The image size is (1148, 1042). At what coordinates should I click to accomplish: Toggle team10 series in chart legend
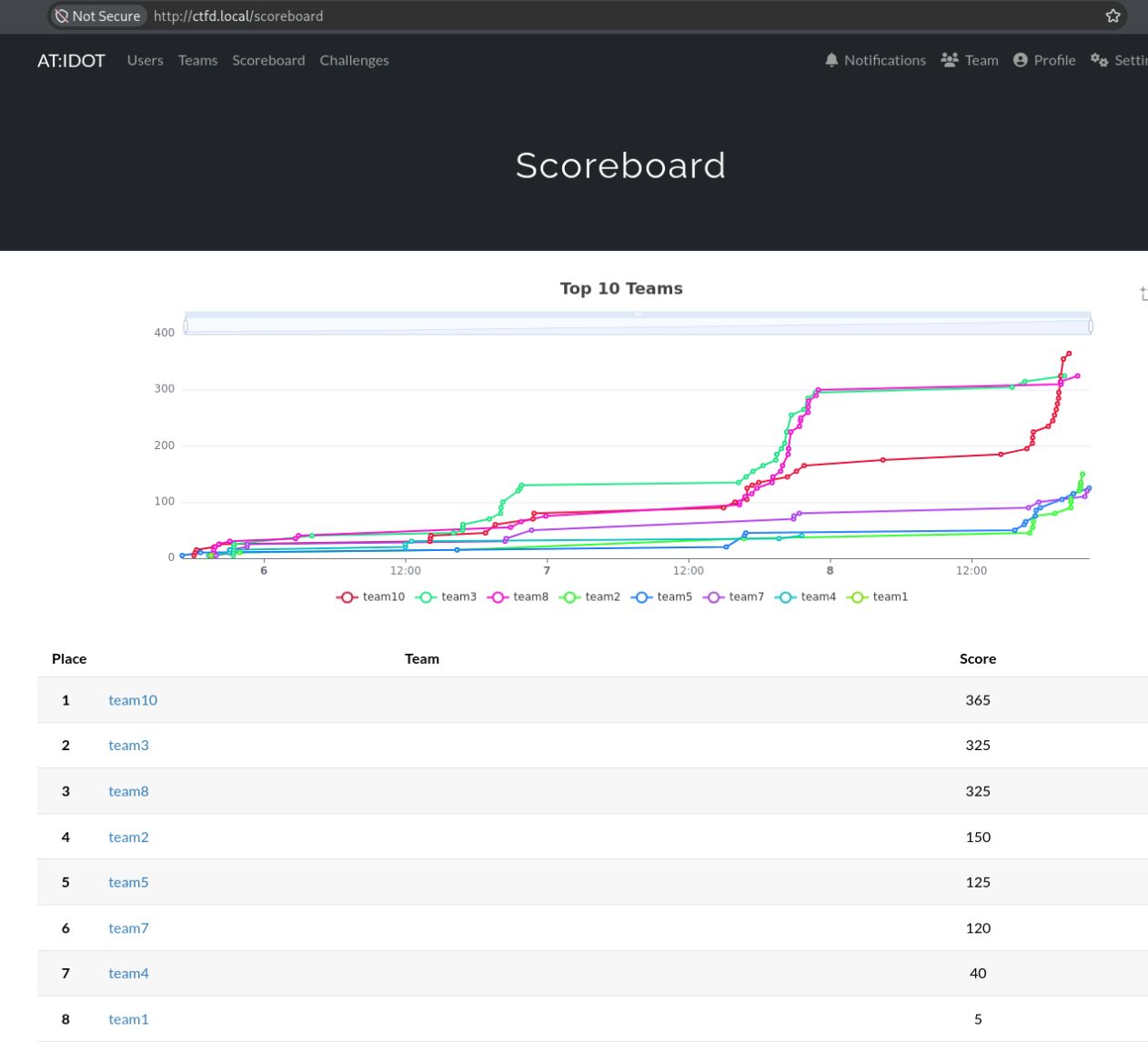click(x=370, y=596)
